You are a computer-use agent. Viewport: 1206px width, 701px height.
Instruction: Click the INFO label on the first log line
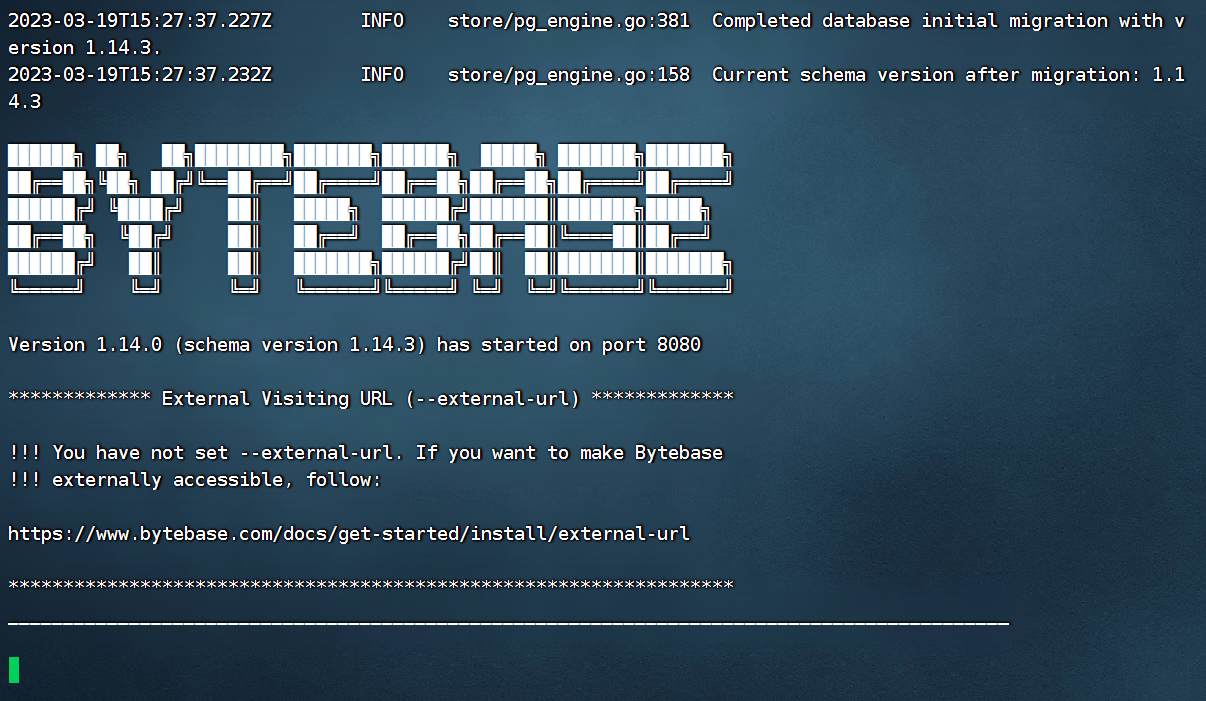click(382, 20)
